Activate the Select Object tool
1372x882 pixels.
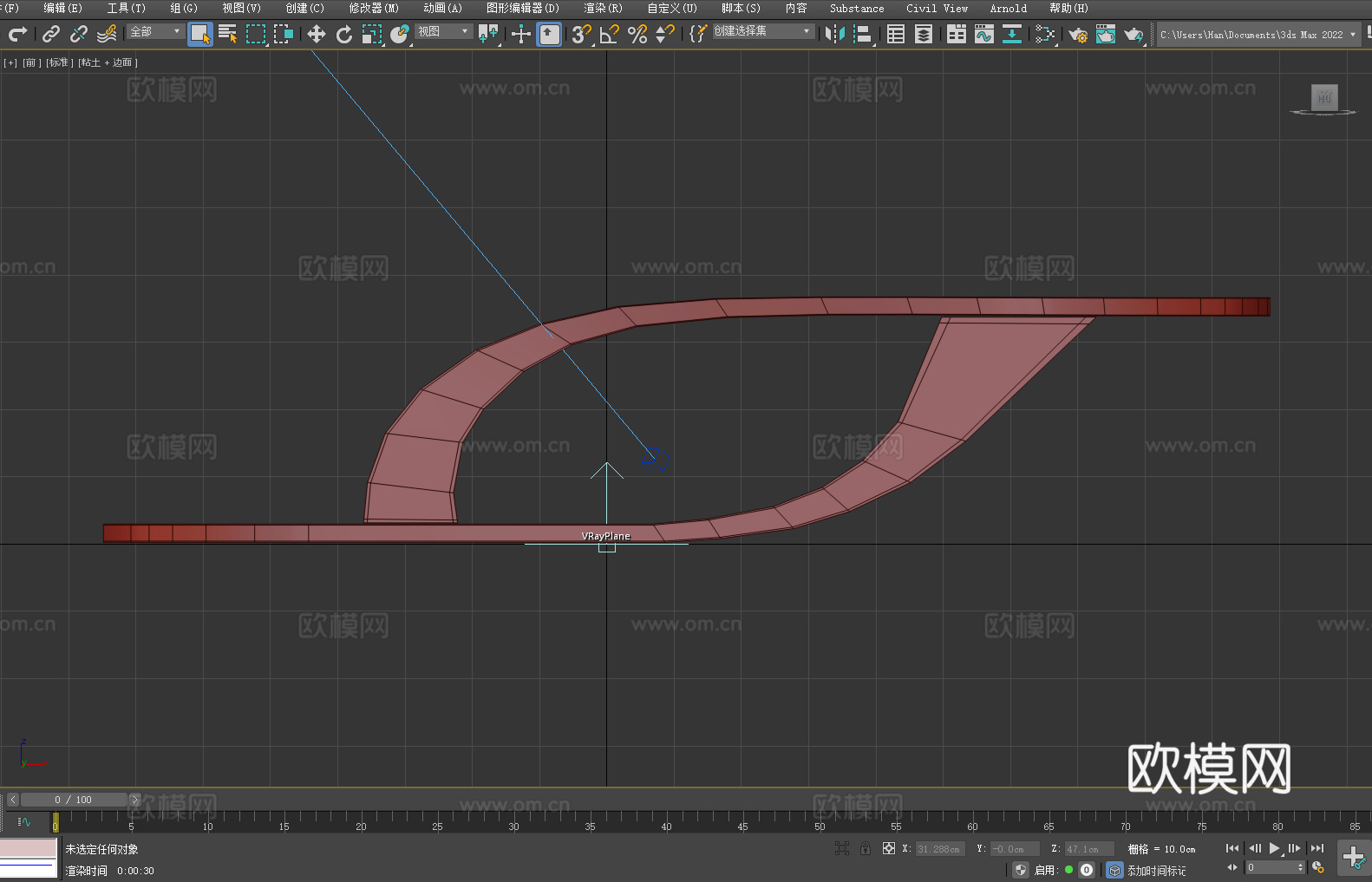click(200, 34)
